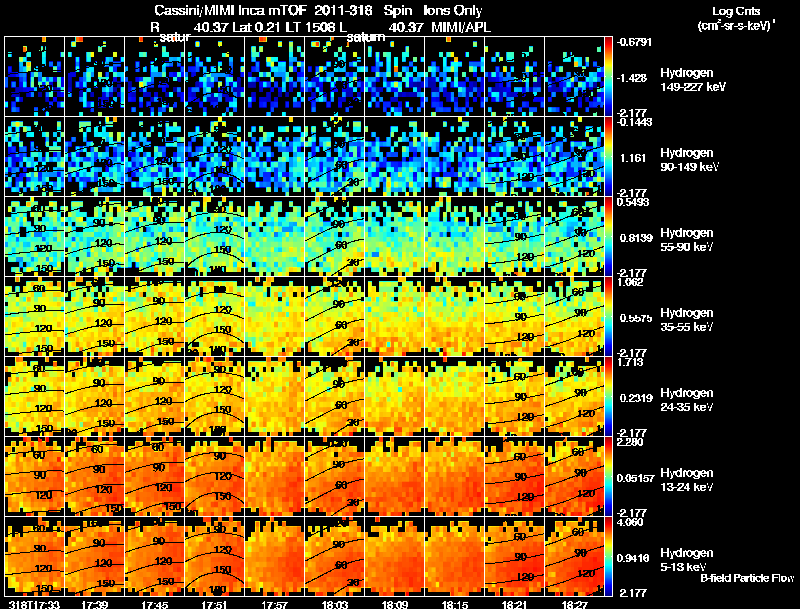Click the "18:09" time axis label

pos(395,604)
